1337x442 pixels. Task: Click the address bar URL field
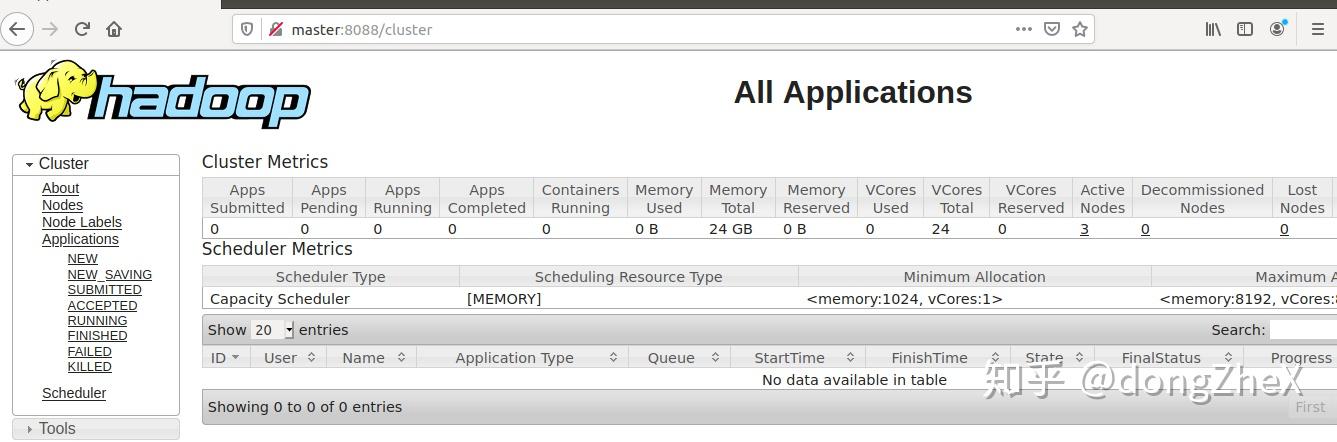640,29
